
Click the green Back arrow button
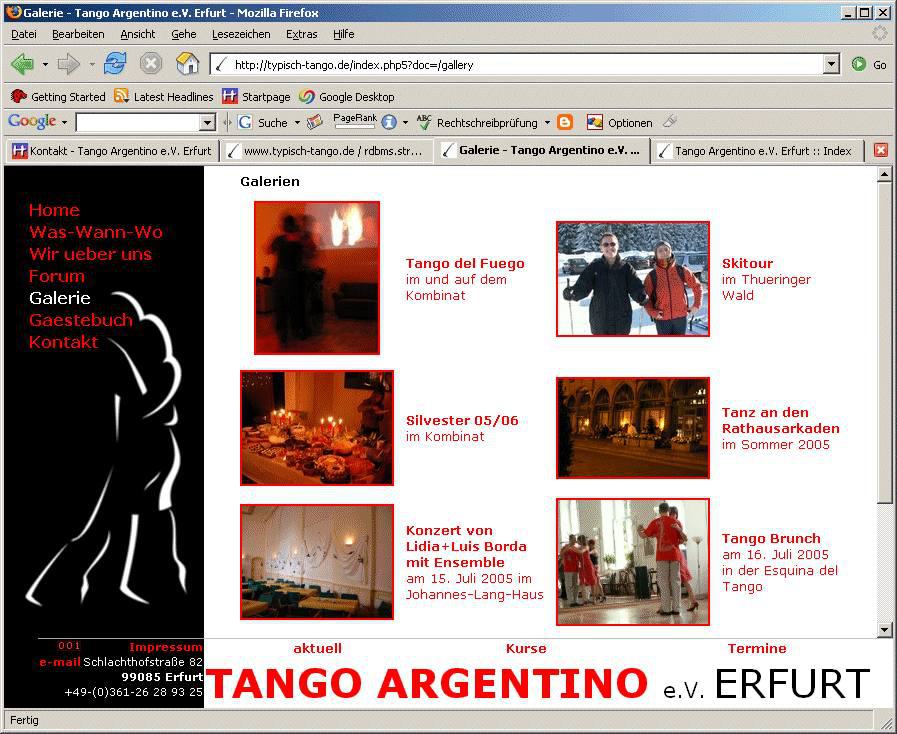click(x=22, y=64)
